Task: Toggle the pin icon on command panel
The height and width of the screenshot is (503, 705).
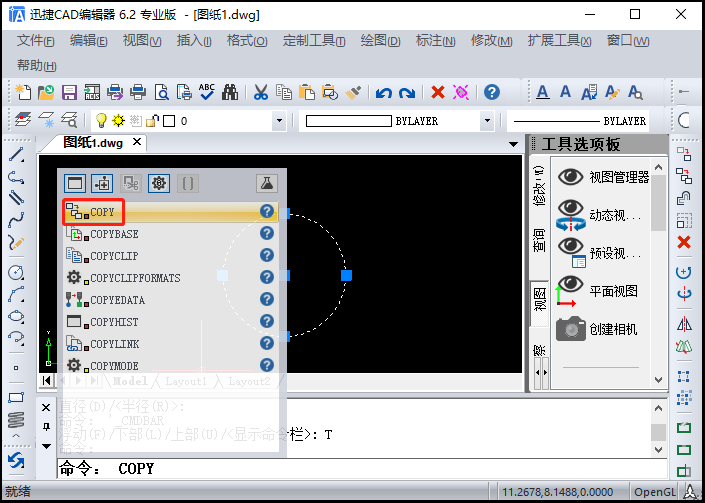Action: point(46,427)
